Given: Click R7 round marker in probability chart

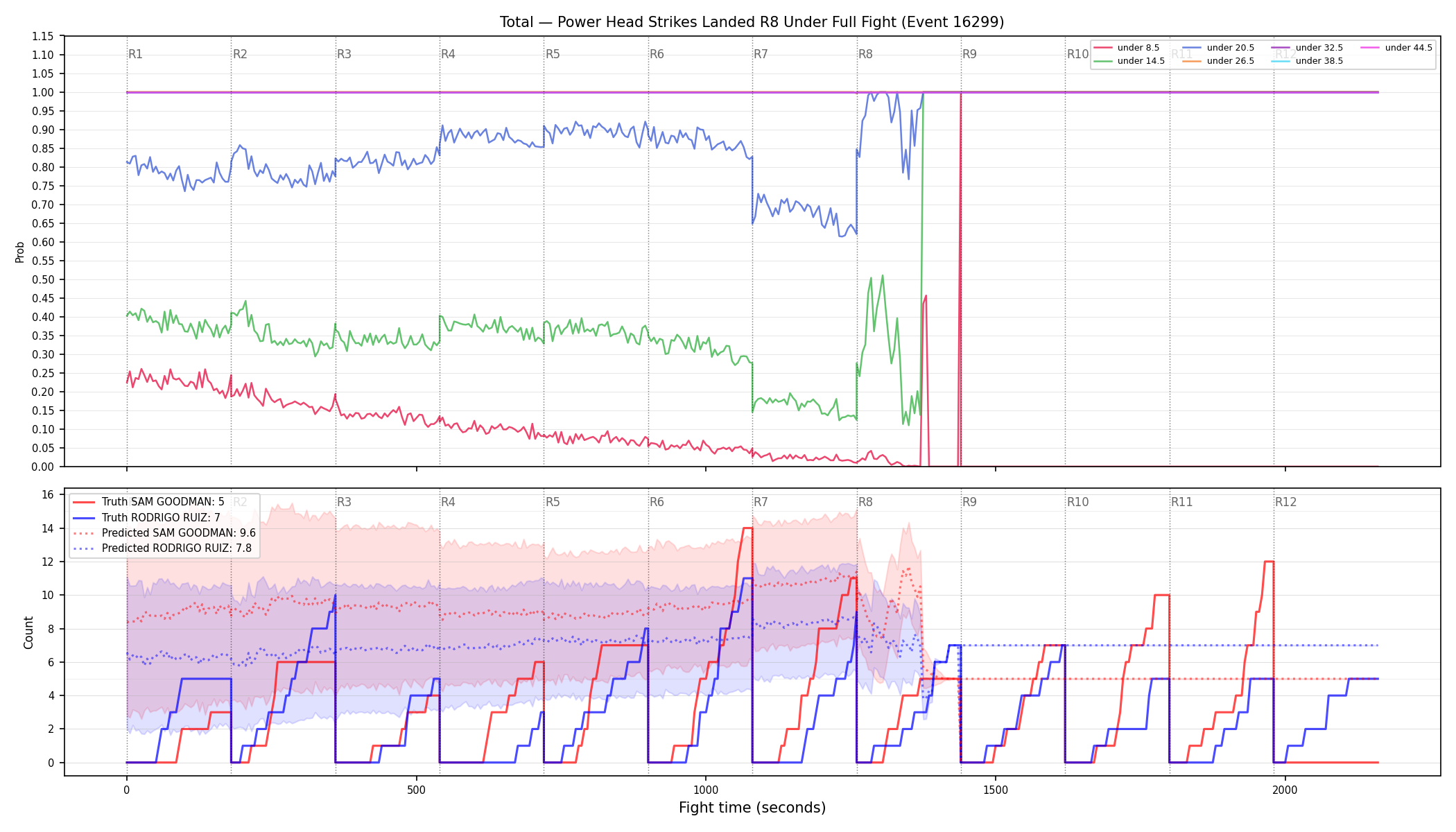Looking at the screenshot, I should point(761,54).
